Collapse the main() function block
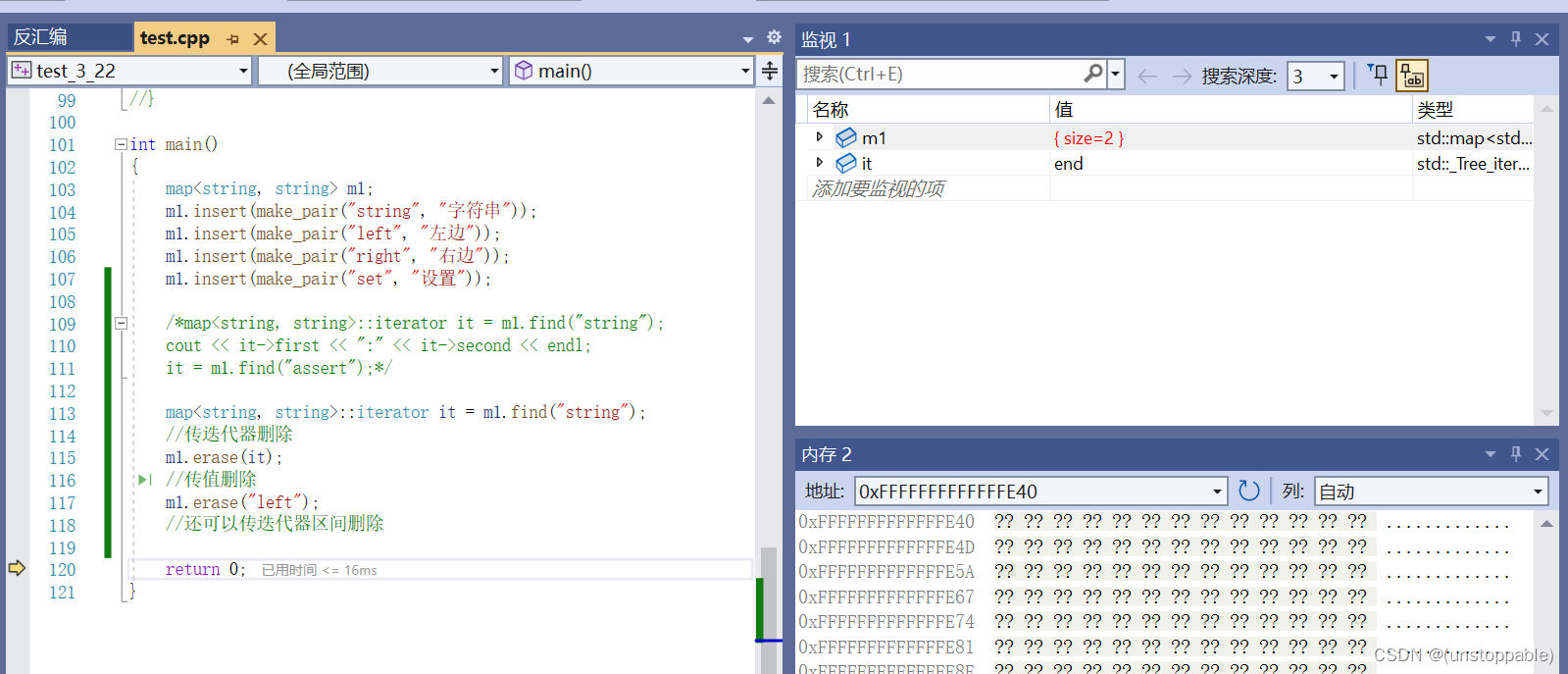The height and width of the screenshot is (674, 1568). click(x=121, y=144)
